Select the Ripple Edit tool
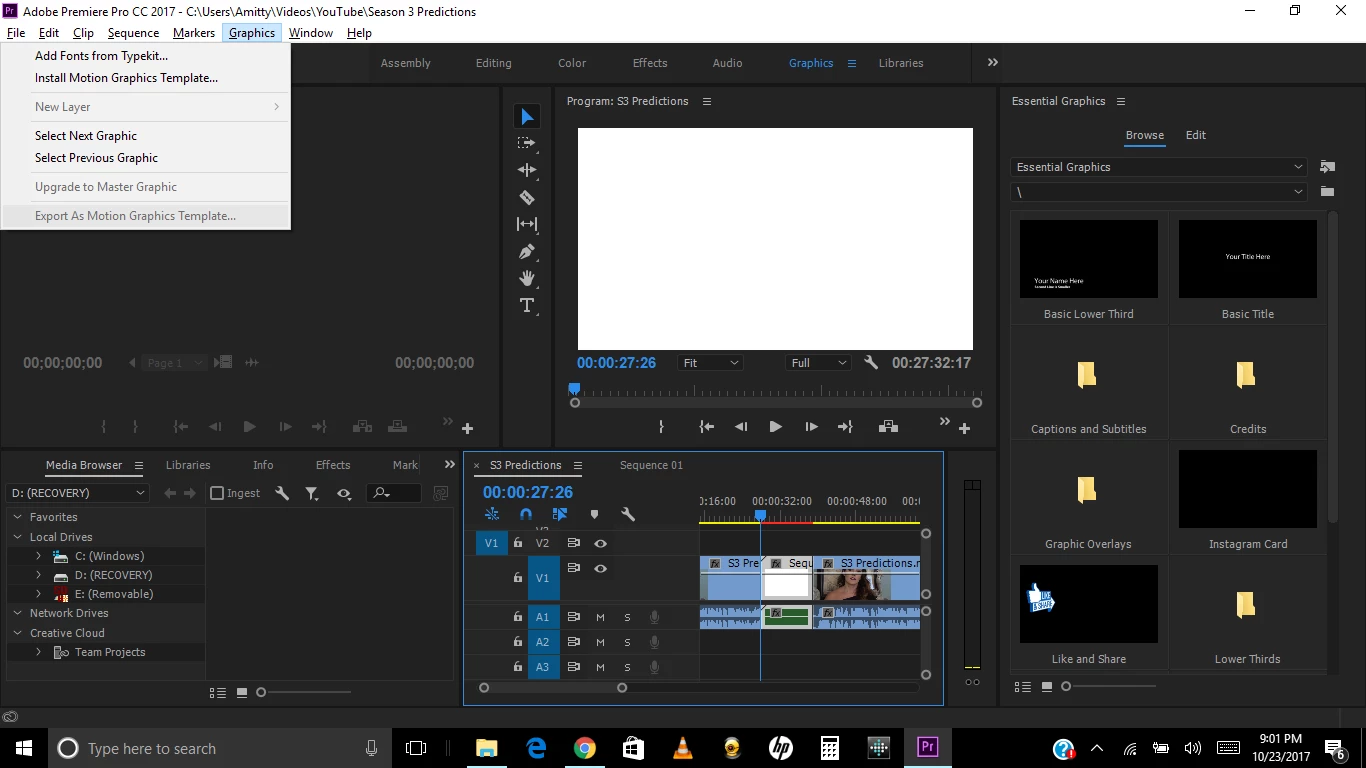 527,170
